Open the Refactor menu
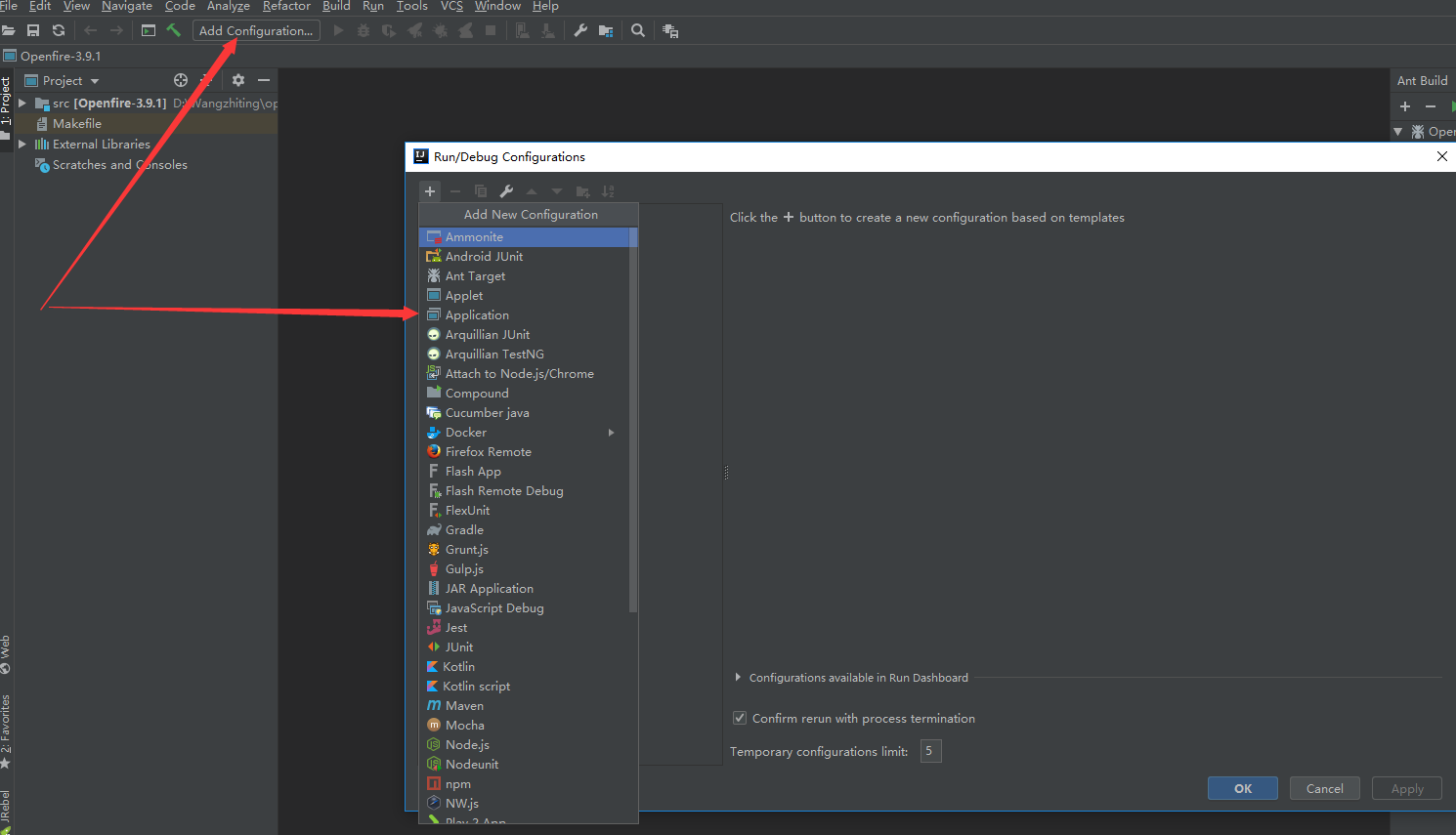1456x835 pixels. [285, 7]
